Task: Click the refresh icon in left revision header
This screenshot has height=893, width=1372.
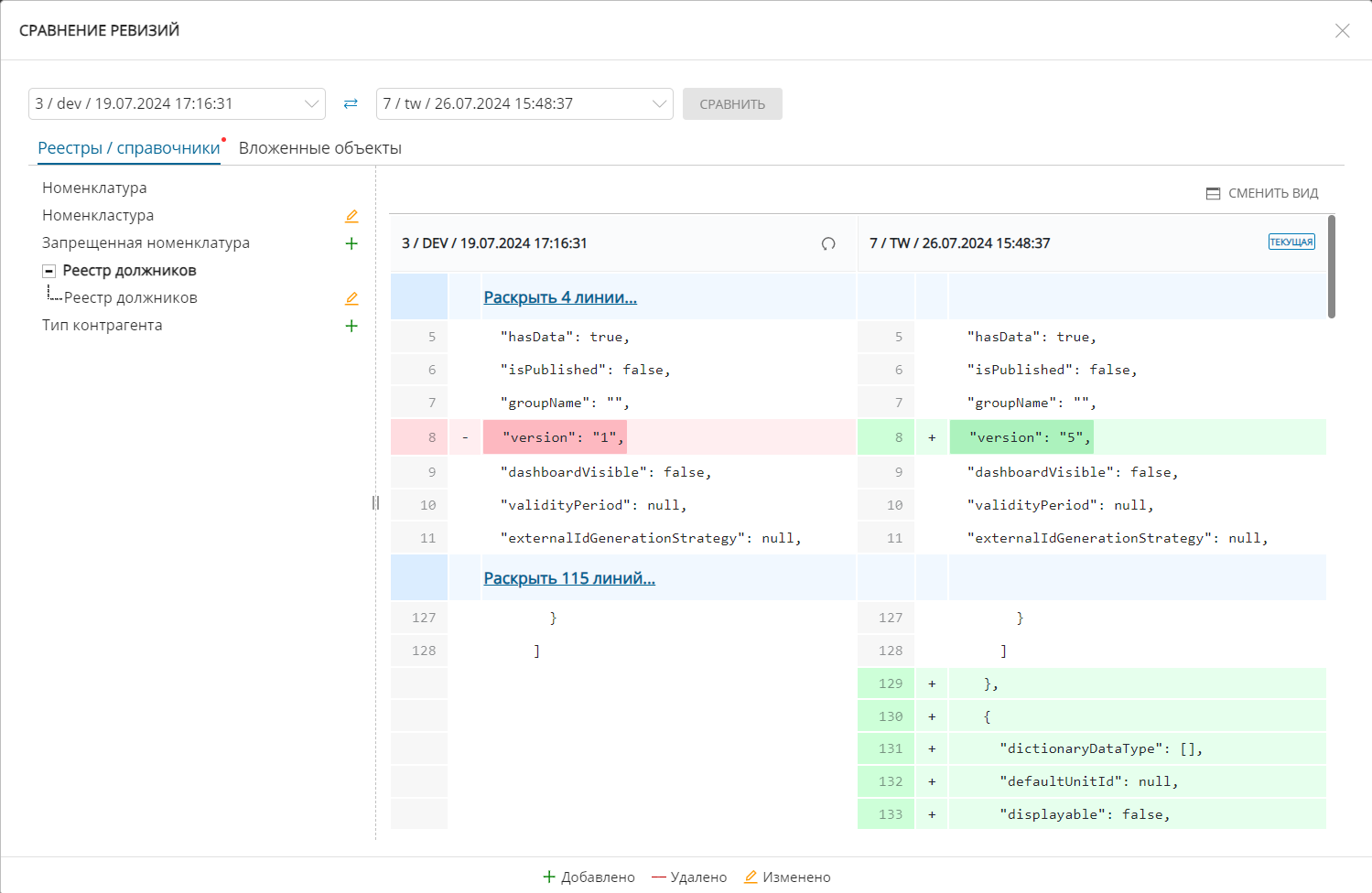Action: tap(828, 243)
